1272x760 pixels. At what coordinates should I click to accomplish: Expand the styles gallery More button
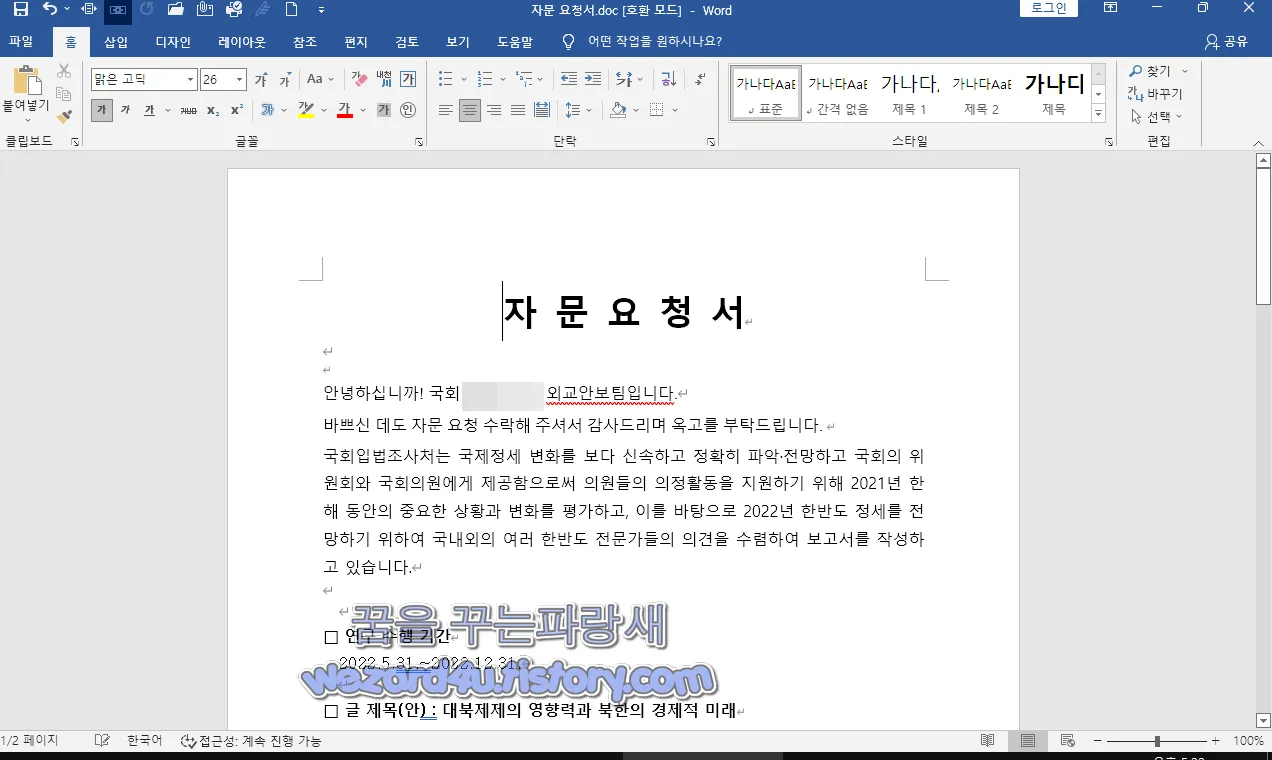(x=1098, y=114)
